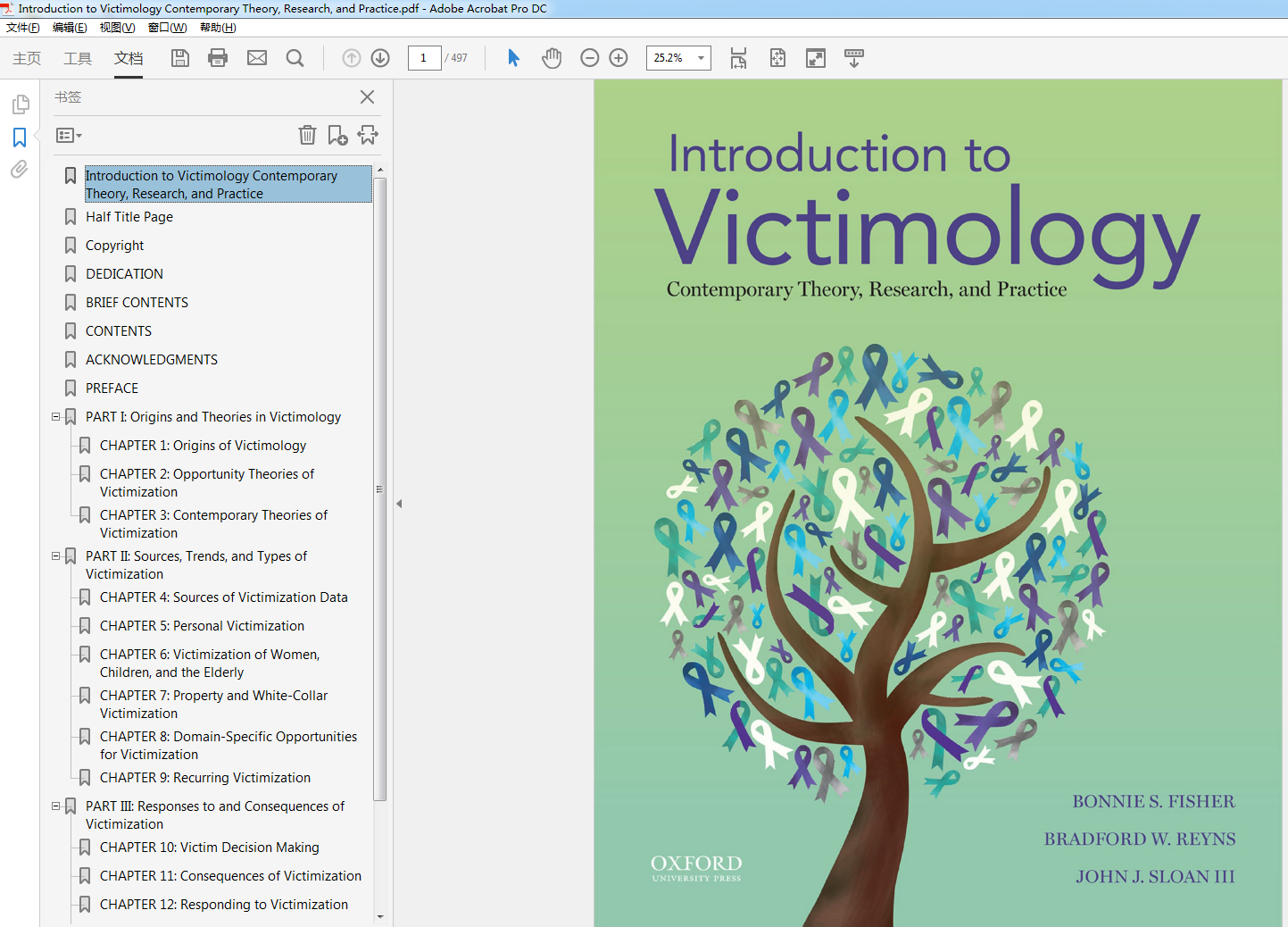Click Find current bookmark icon
Viewport: 1288px width, 927px height.
(368, 135)
